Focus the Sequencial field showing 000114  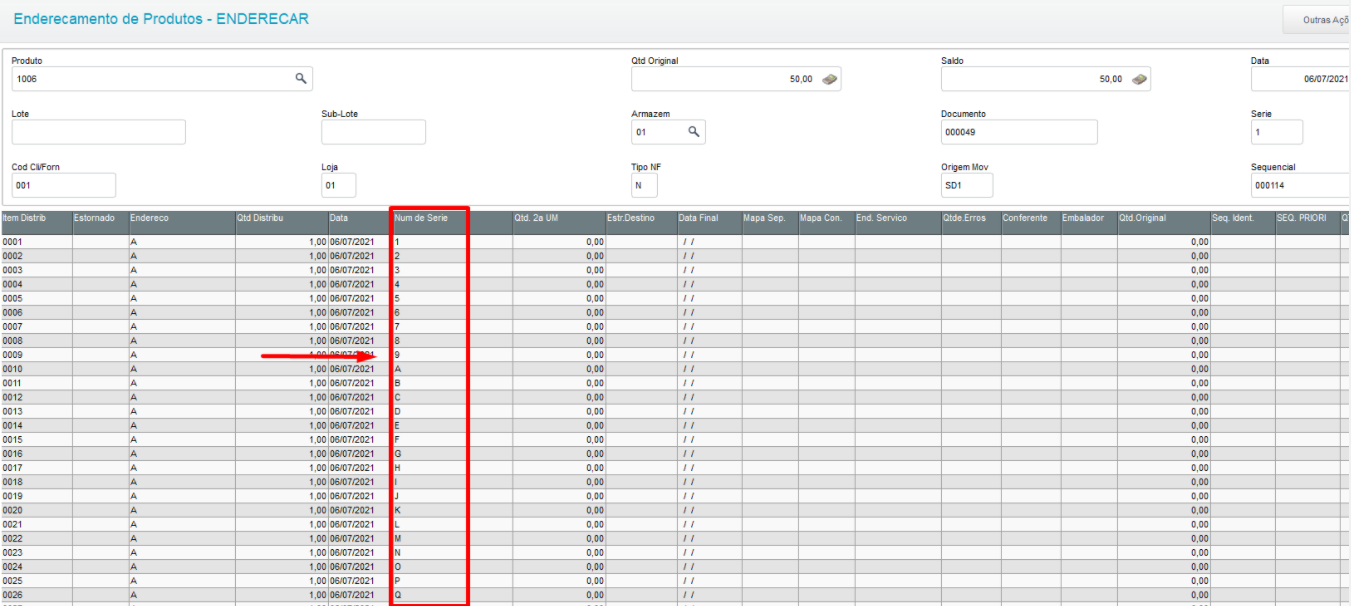coord(1300,185)
